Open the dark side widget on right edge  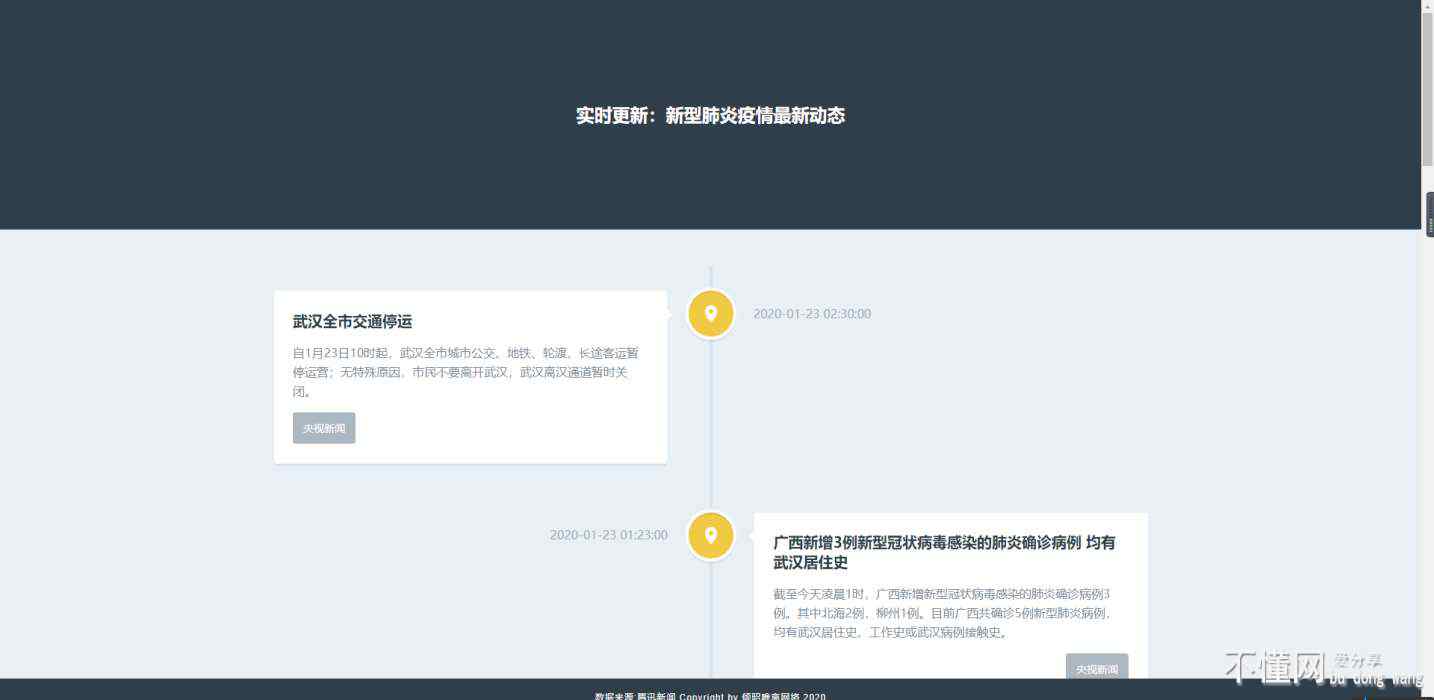1429,214
